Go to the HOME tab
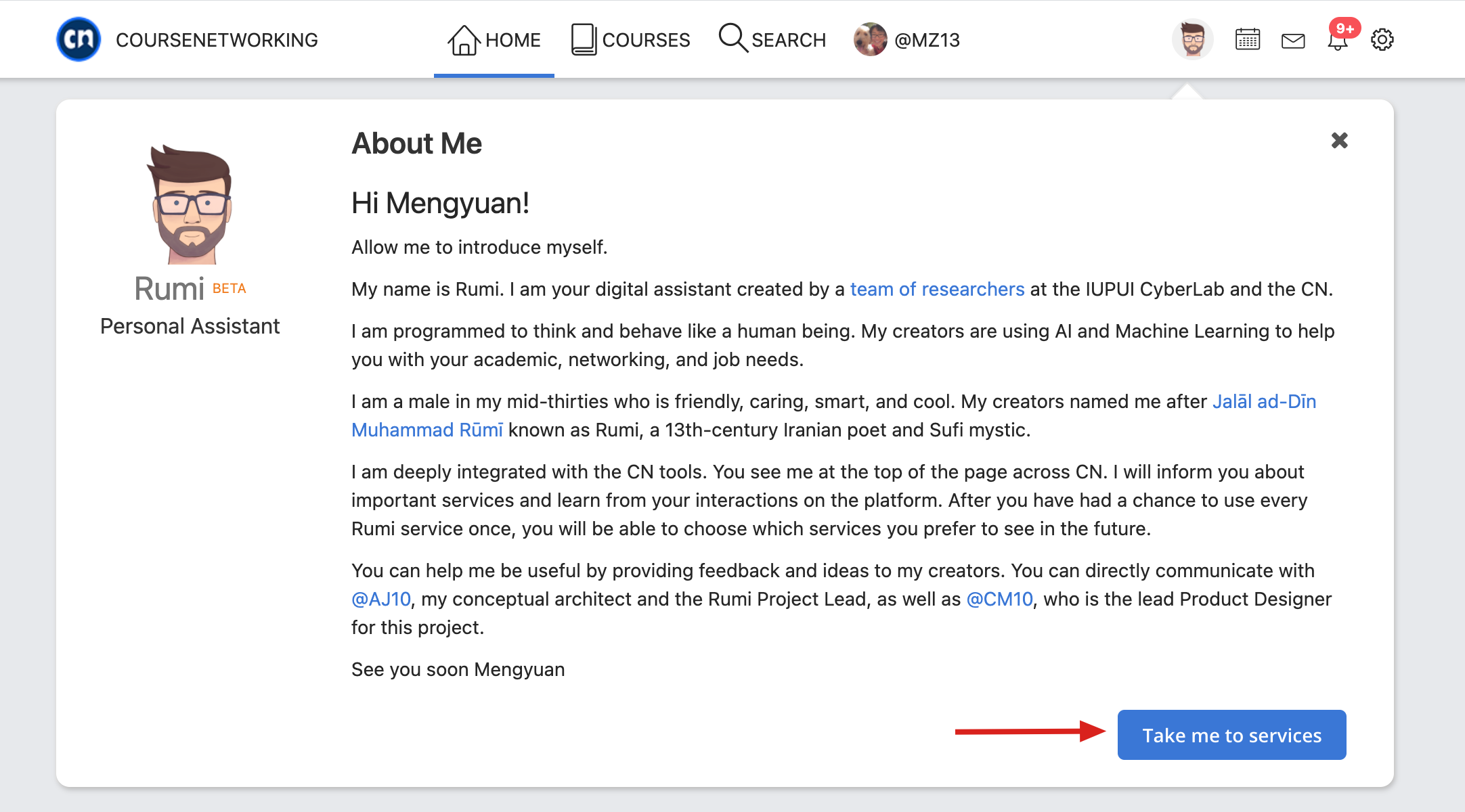This screenshot has width=1465, height=812. pos(494,40)
